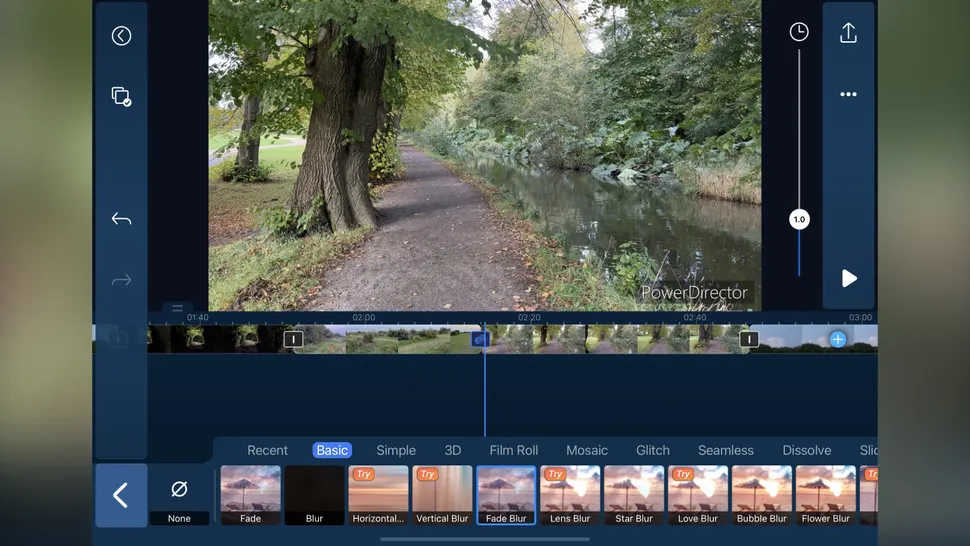The height and width of the screenshot is (546, 970).
Task: Undo the last edit
Action: pos(121,219)
